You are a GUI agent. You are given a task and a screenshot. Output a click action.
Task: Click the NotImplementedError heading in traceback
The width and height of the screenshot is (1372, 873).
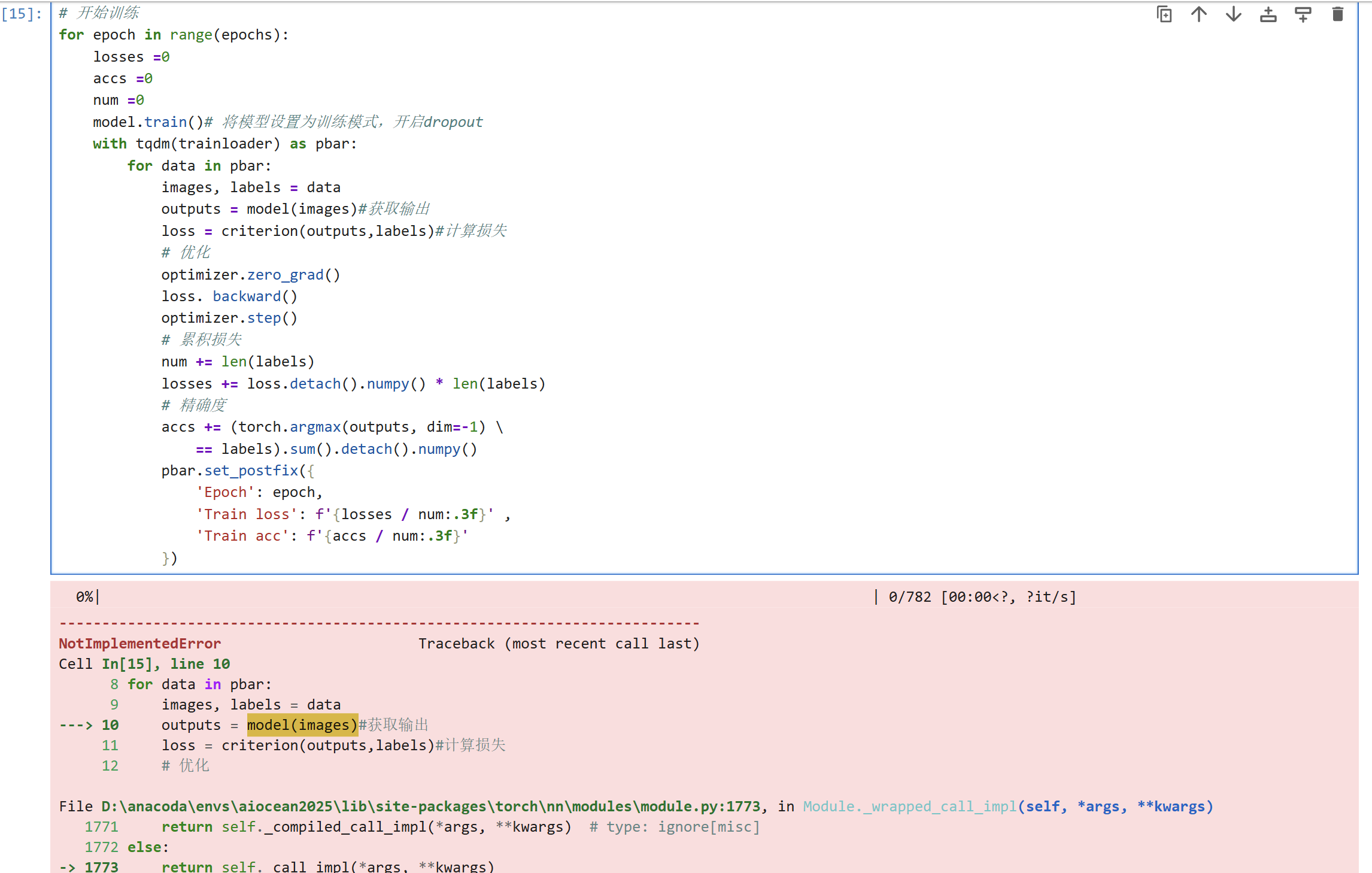click(139, 644)
